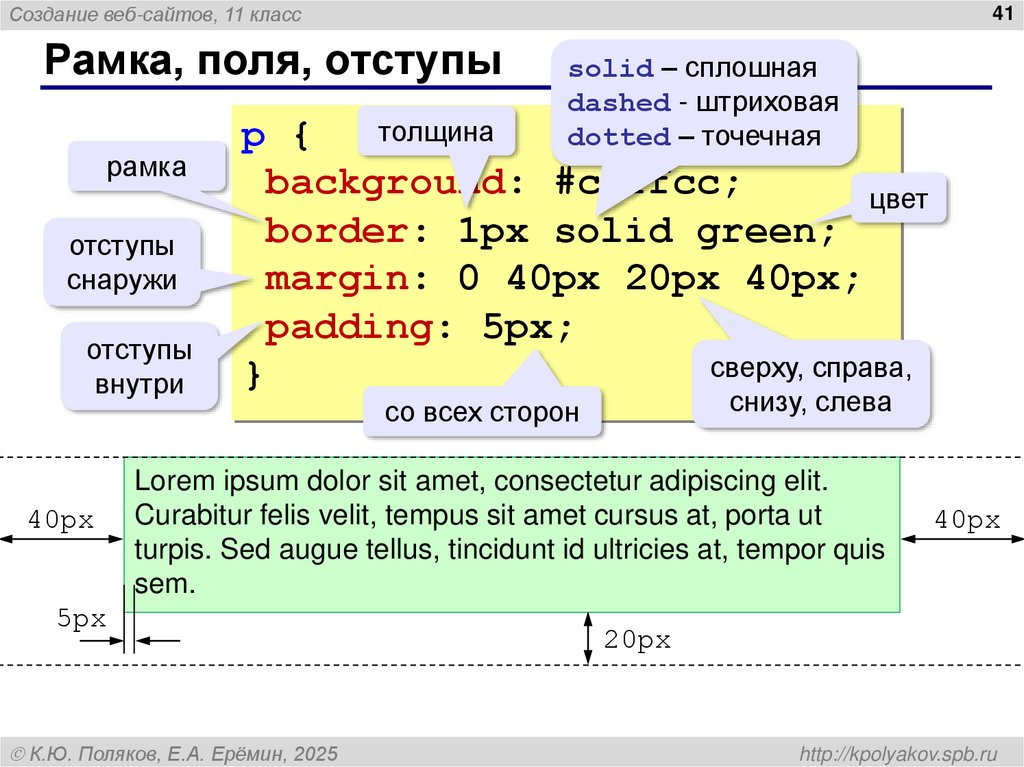
Task: Click the 'background' property in the code
Action: tap(385, 183)
